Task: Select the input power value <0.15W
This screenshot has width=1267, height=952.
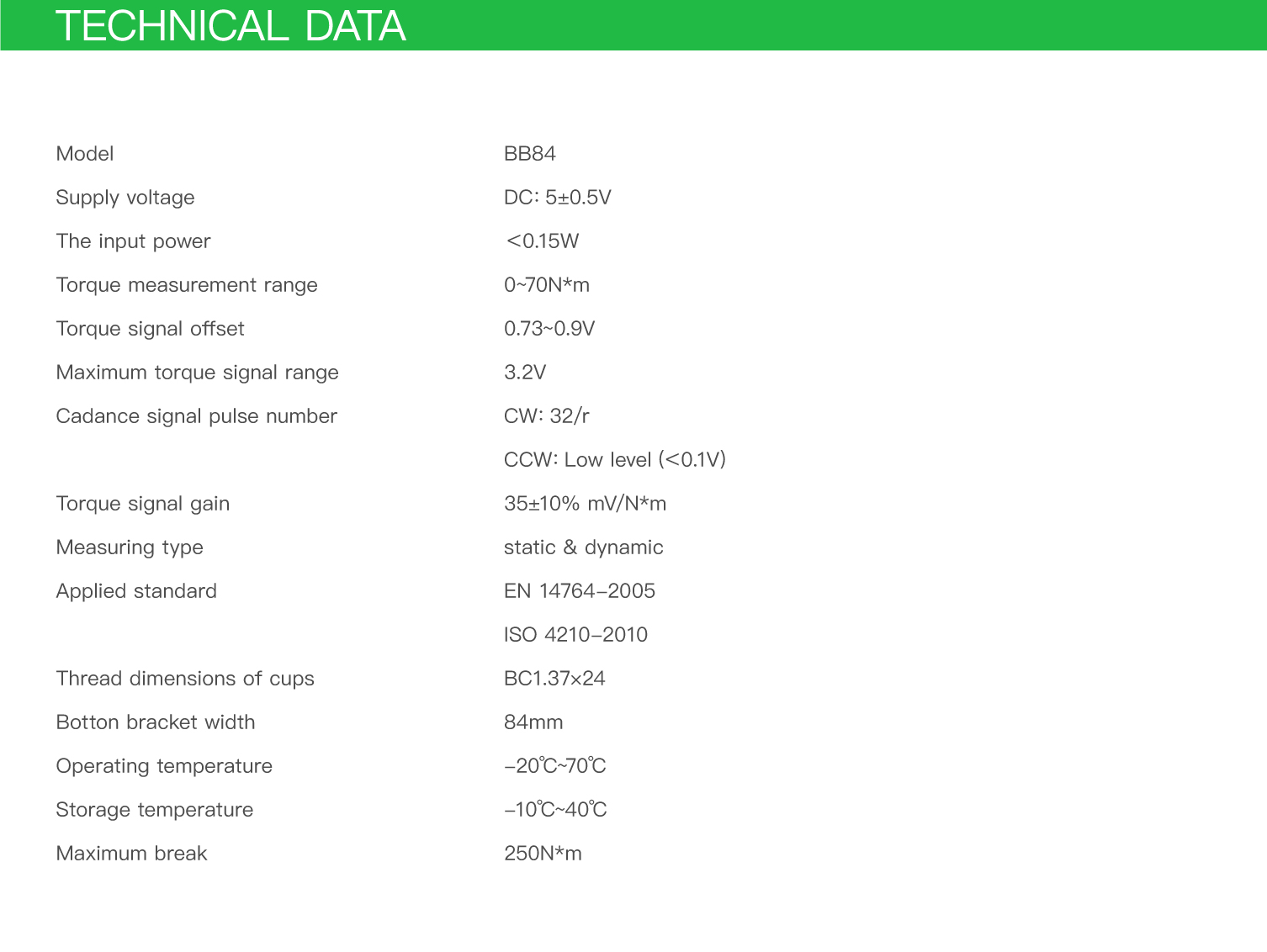Action: click(543, 241)
